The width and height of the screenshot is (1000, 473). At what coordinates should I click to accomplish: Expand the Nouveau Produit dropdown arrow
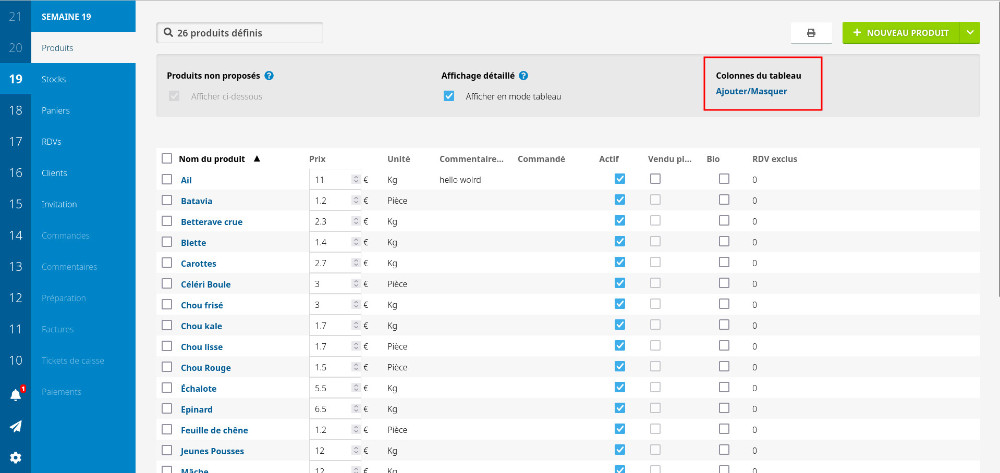(x=970, y=33)
